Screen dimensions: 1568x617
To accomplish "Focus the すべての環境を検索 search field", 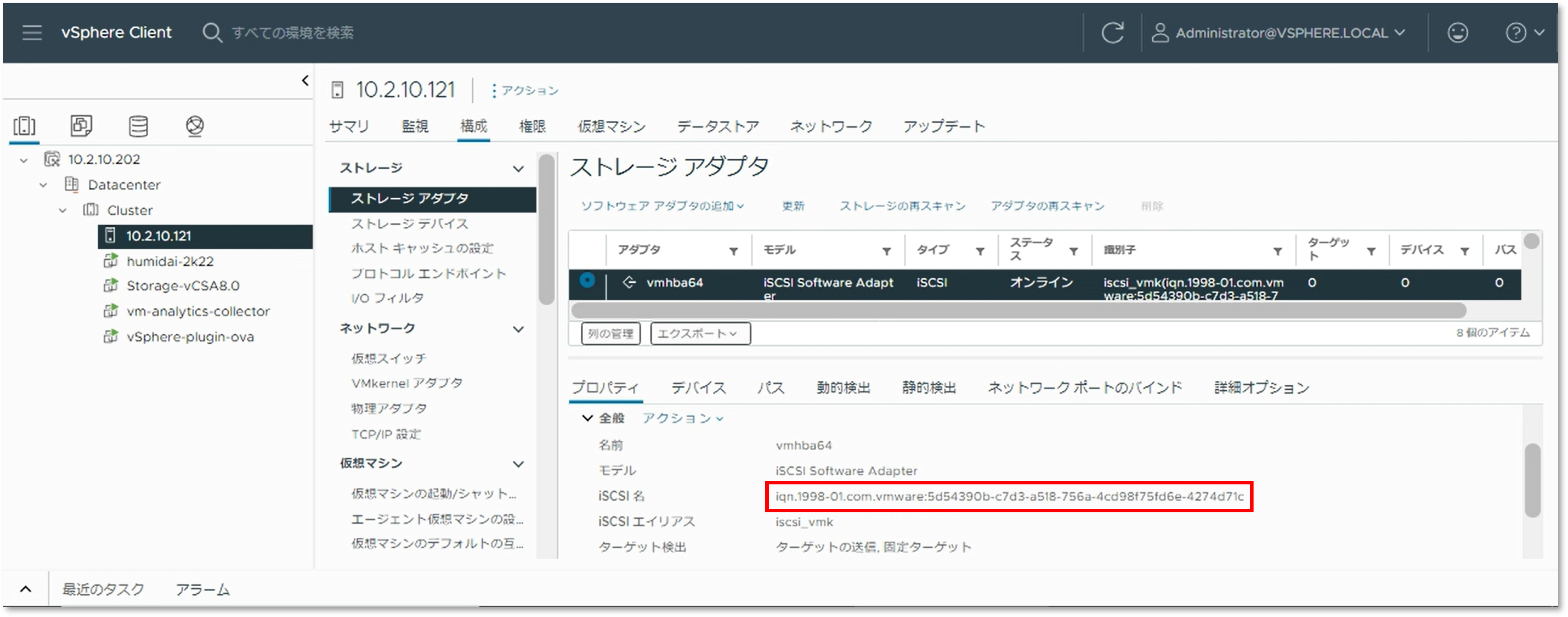I will (x=292, y=32).
